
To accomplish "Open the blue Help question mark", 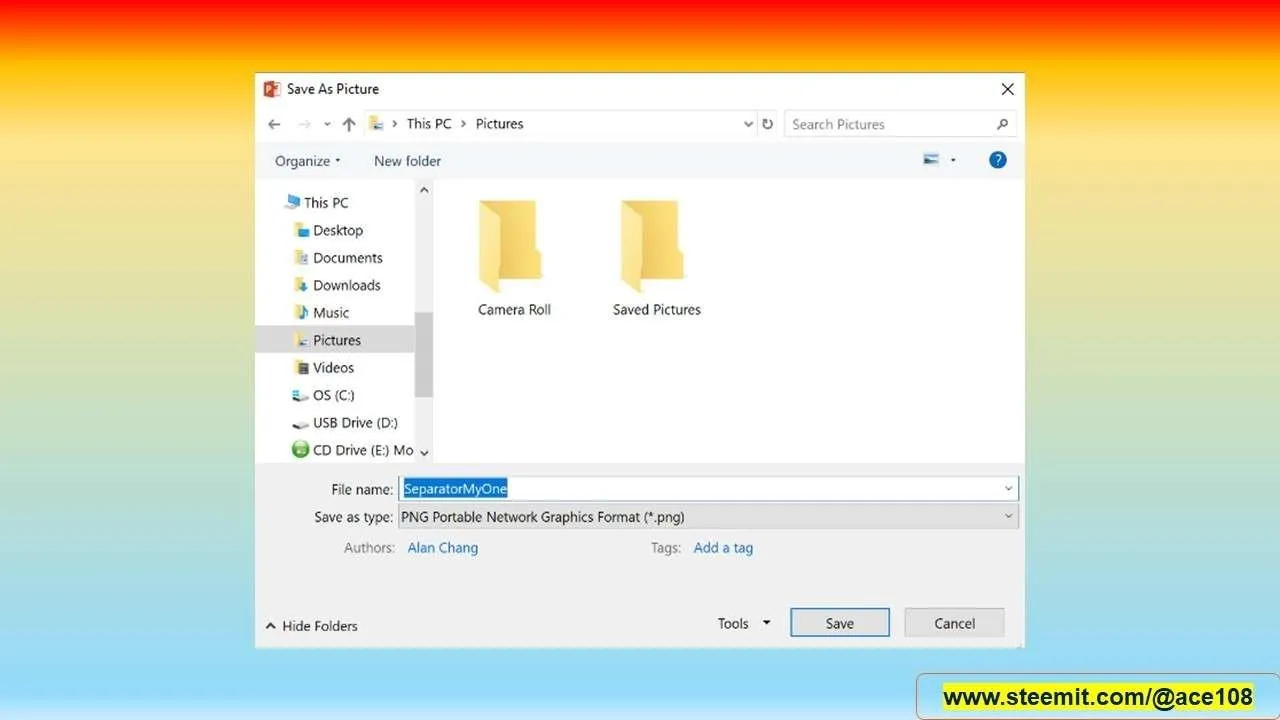I will (x=997, y=160).
